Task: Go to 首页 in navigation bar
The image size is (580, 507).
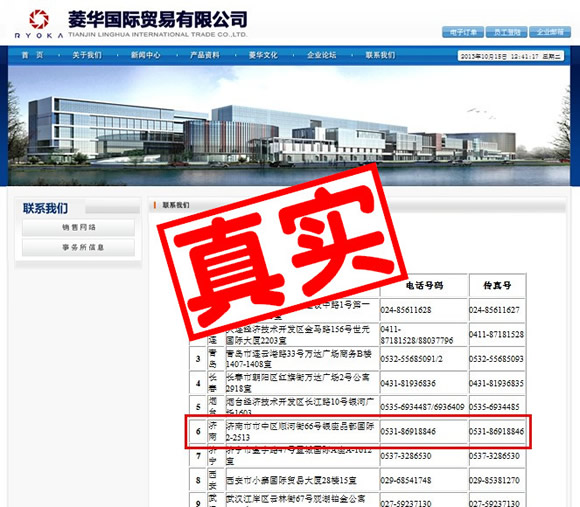Action: tap(33, 55)
